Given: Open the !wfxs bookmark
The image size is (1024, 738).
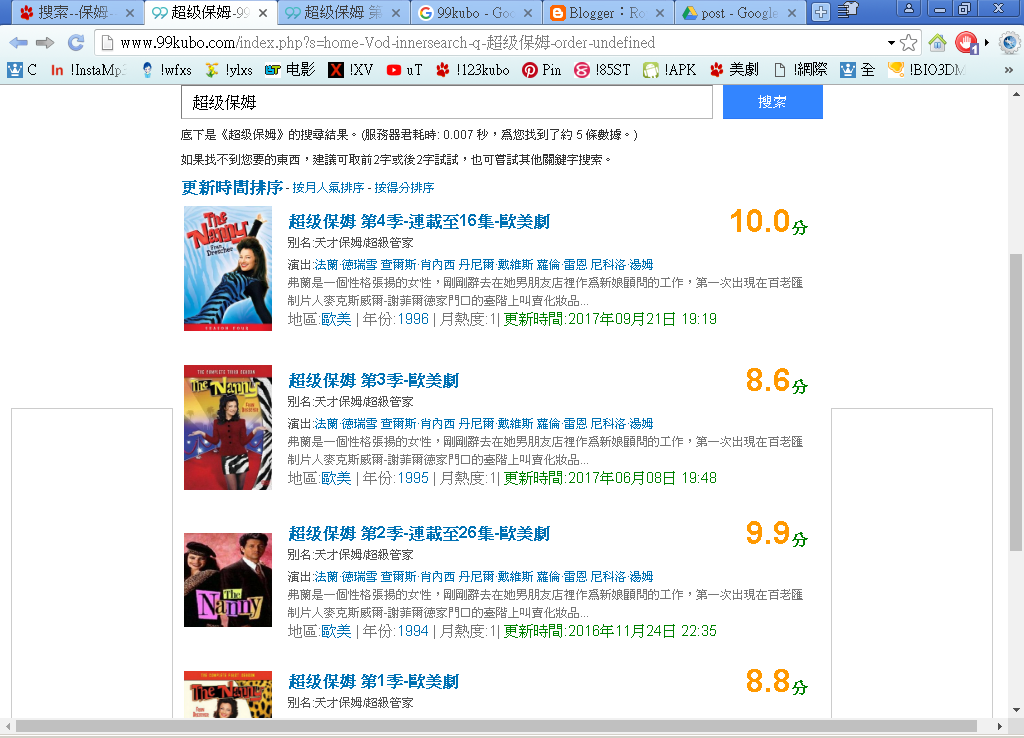Looking at the screenshot, I should pos(167,70).
